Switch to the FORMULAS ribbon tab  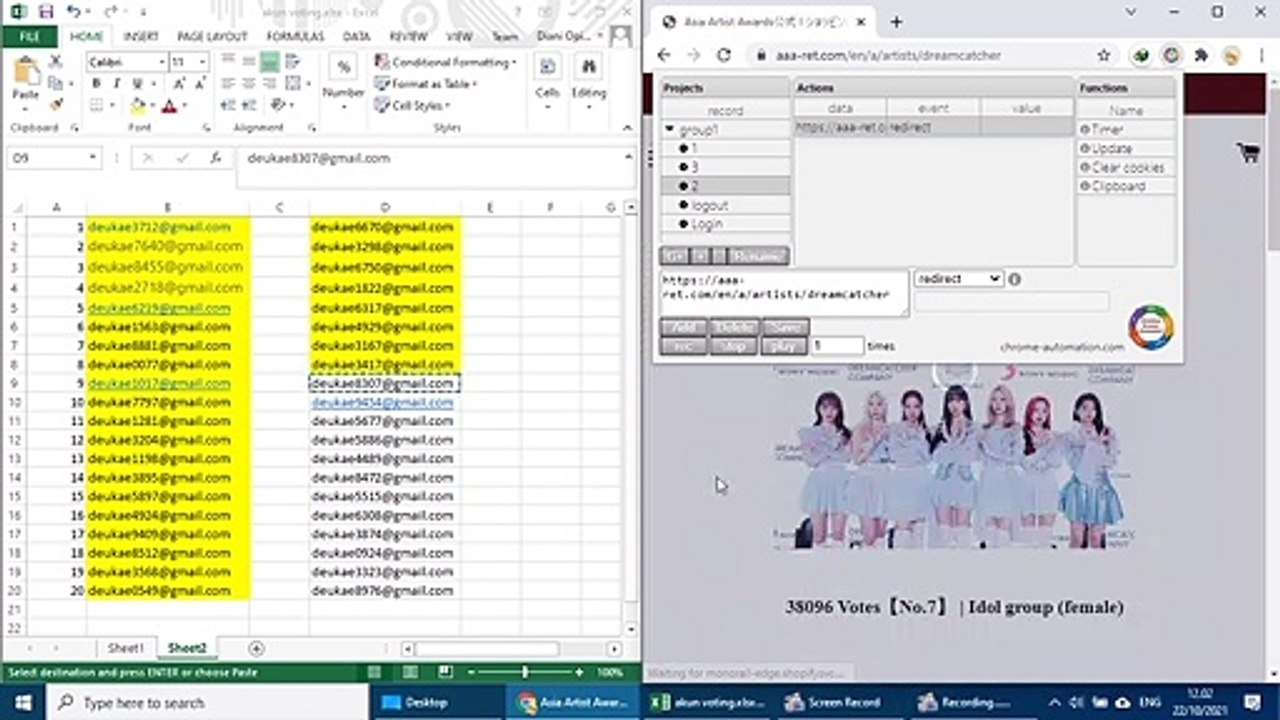[x=295, y=36]
